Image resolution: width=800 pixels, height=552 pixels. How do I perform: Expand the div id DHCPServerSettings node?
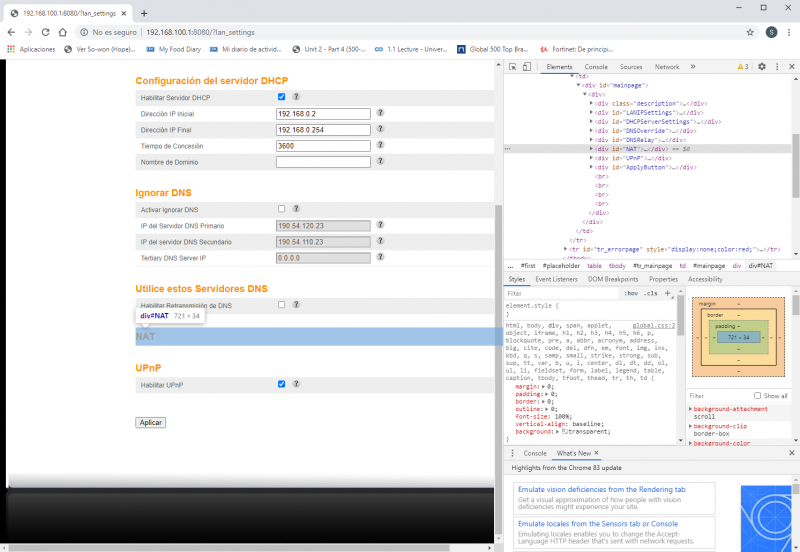pyautogui.click(x=591, y=121)
